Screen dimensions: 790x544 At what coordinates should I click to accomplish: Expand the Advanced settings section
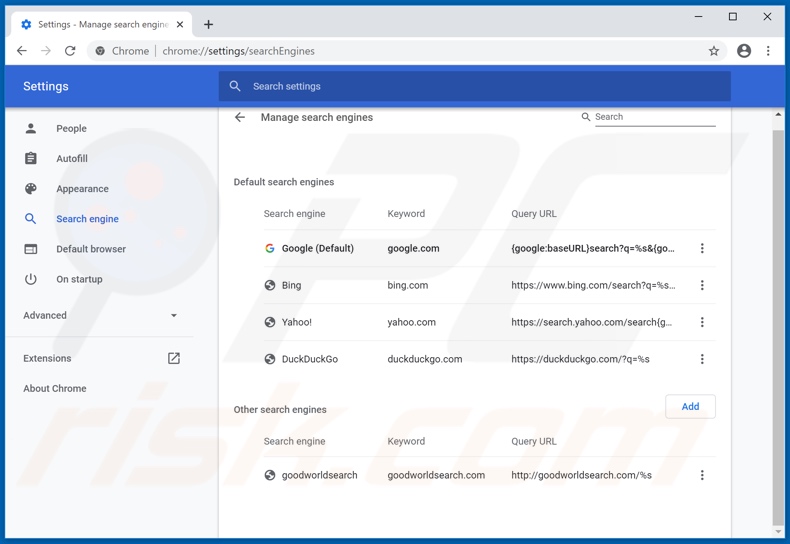pos(100,315)
